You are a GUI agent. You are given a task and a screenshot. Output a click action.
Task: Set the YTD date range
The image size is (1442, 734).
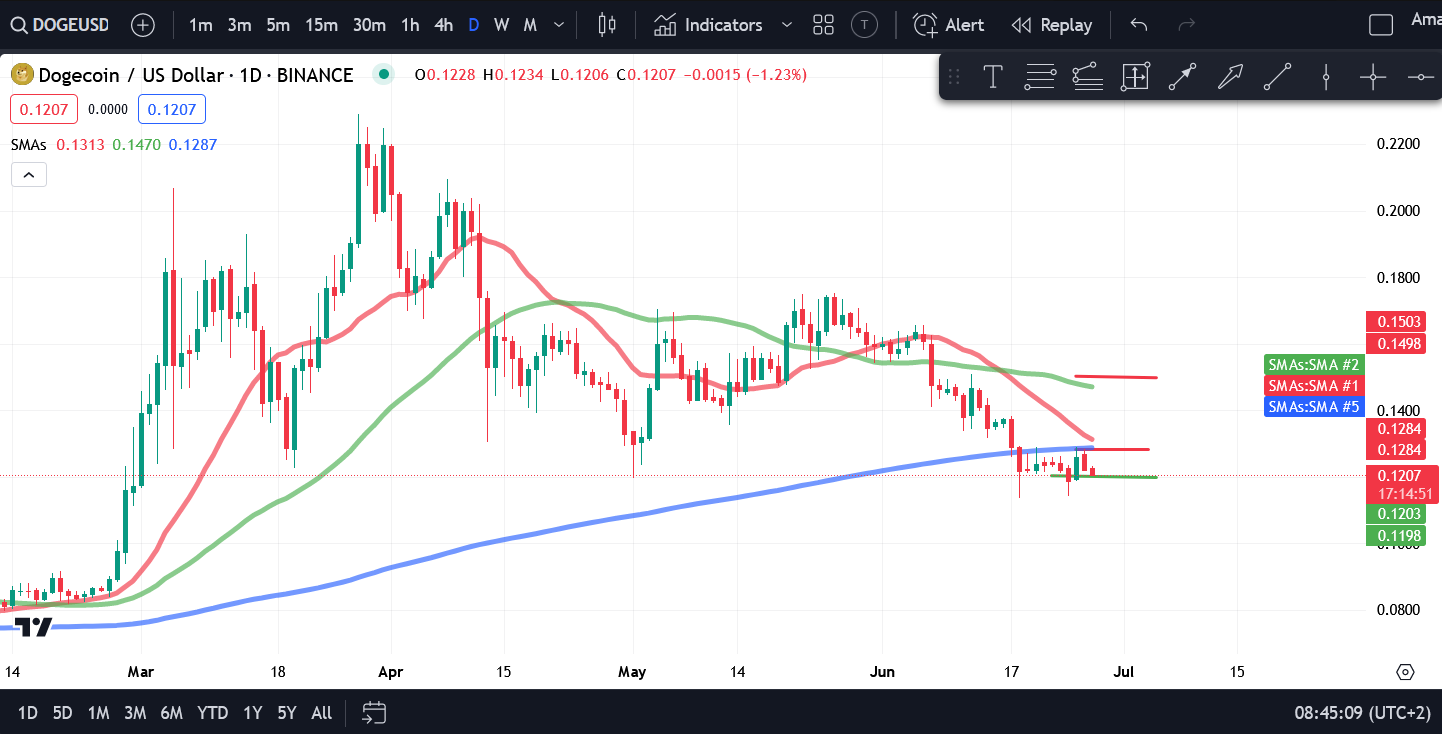coord(212,713)
